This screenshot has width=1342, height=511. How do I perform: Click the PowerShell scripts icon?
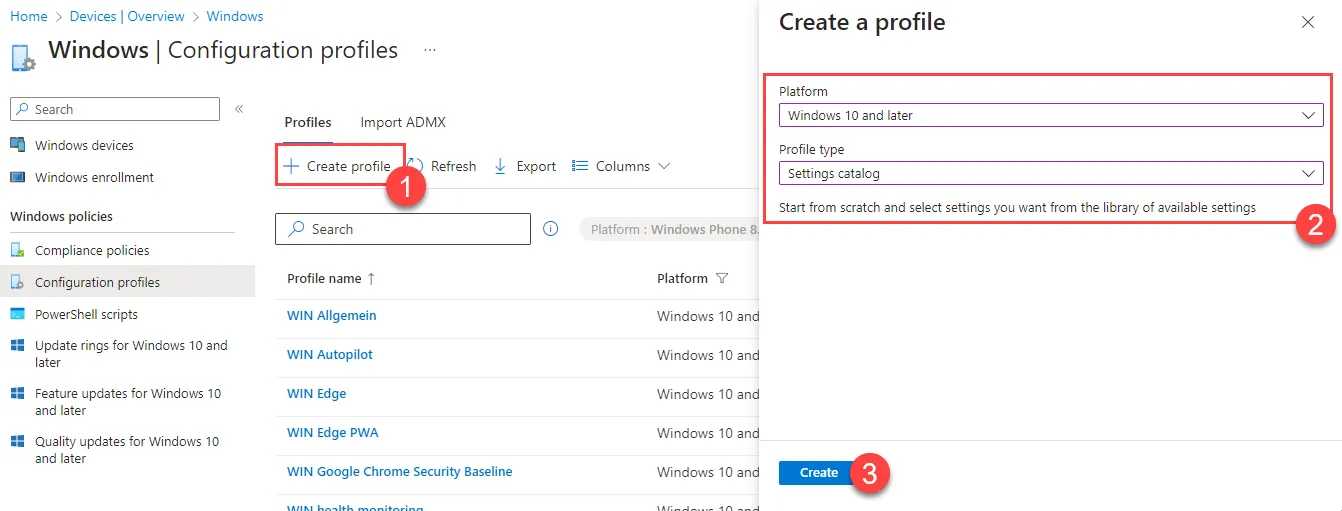[18, 314]
